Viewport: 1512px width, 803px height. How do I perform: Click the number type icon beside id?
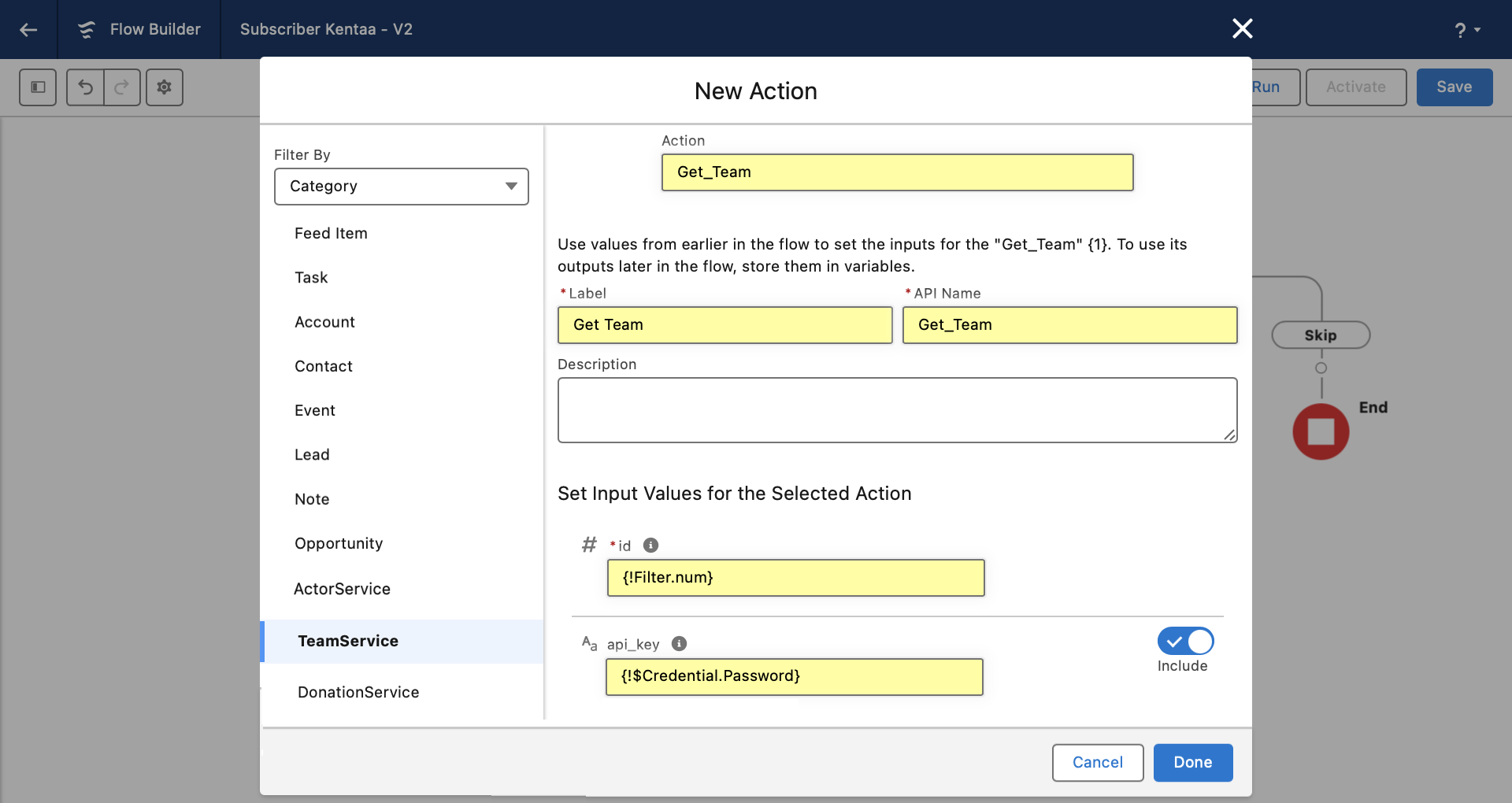[x=589, y=545]
